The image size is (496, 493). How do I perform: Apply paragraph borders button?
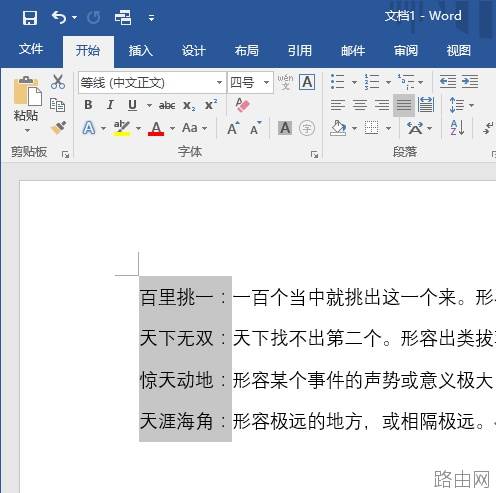pos(371,128)
